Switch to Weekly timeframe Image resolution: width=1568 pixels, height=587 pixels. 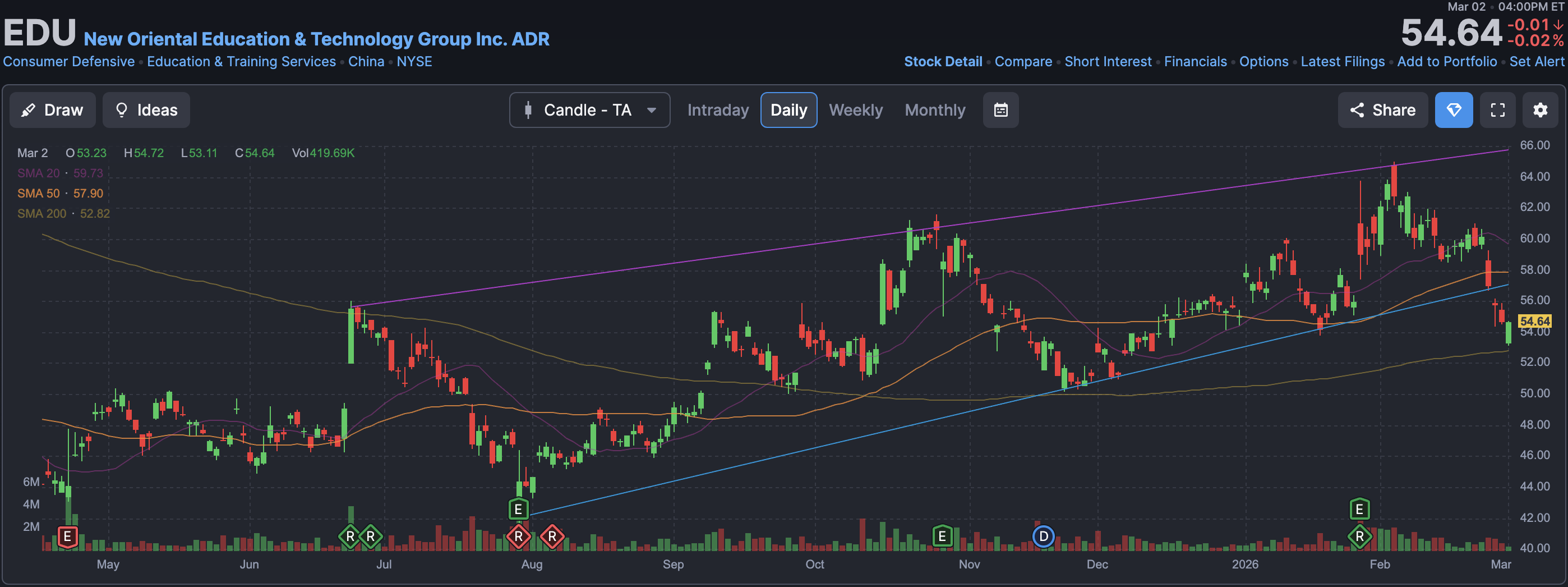[855, 110]
